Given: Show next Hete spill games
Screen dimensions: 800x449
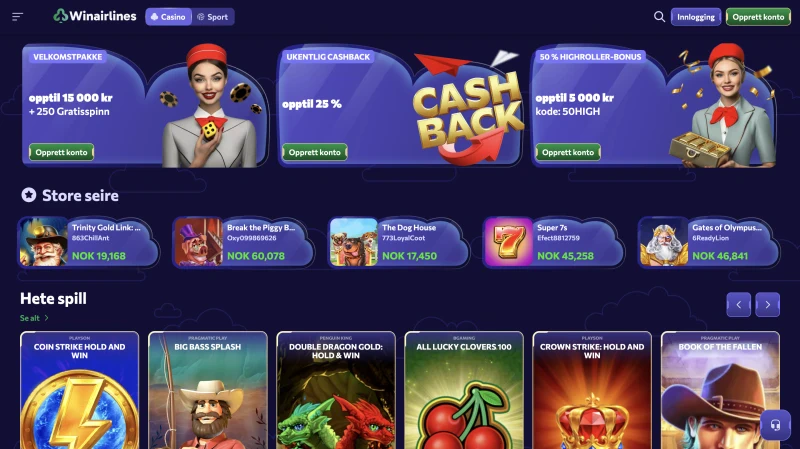Looking at the screenshot, I should click(767, 305).
